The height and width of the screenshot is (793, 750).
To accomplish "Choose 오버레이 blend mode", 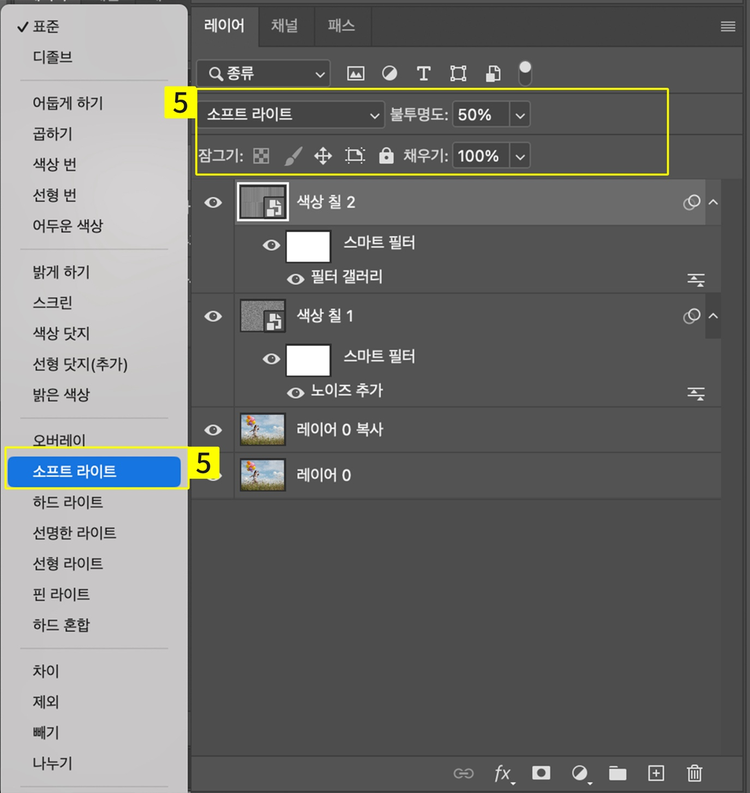I will point(59,440).
